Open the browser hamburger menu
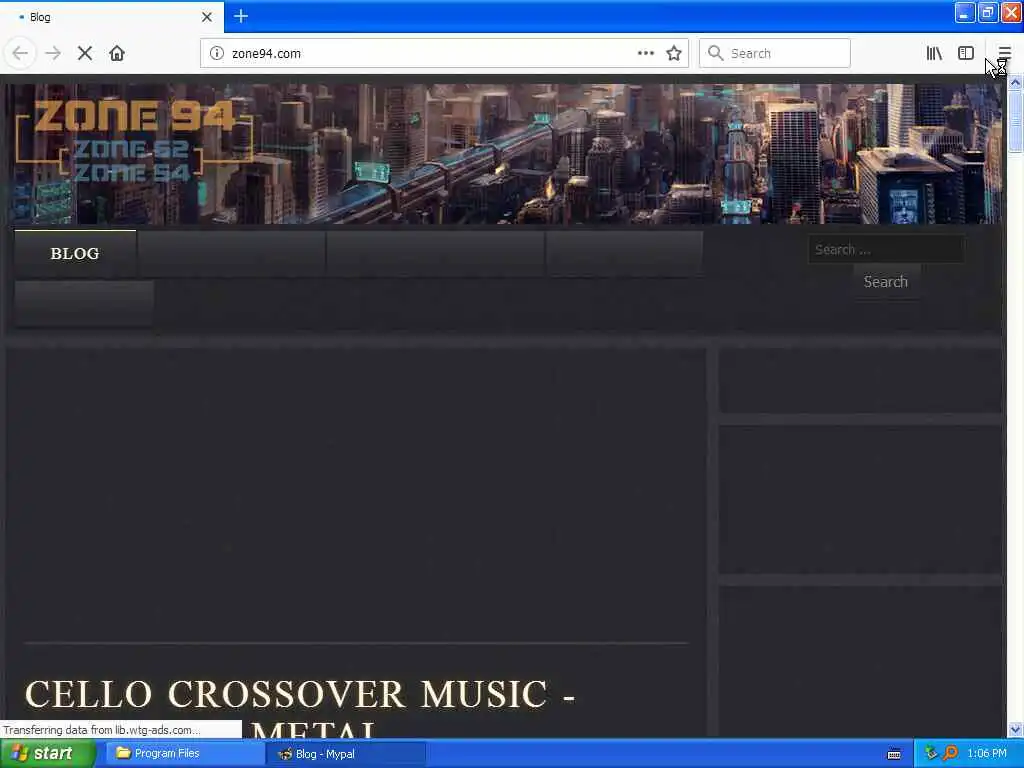 pos(1004,53)
